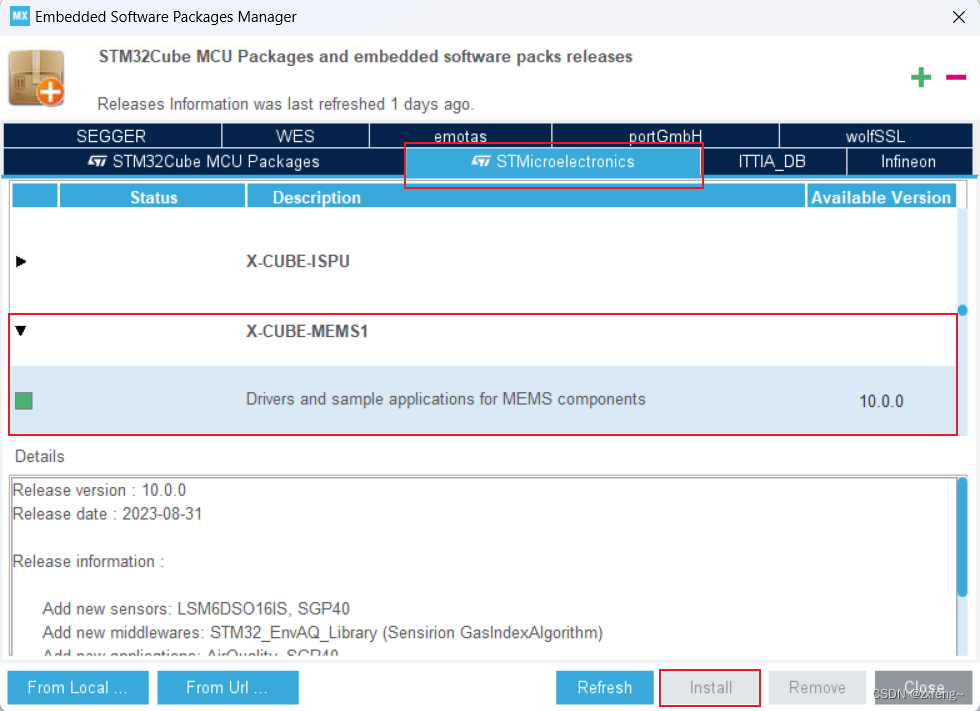Click the Details pane scrollbar thumb
Image resolution: width=980 pixels, height=711 pixels.
click(962, 538)
